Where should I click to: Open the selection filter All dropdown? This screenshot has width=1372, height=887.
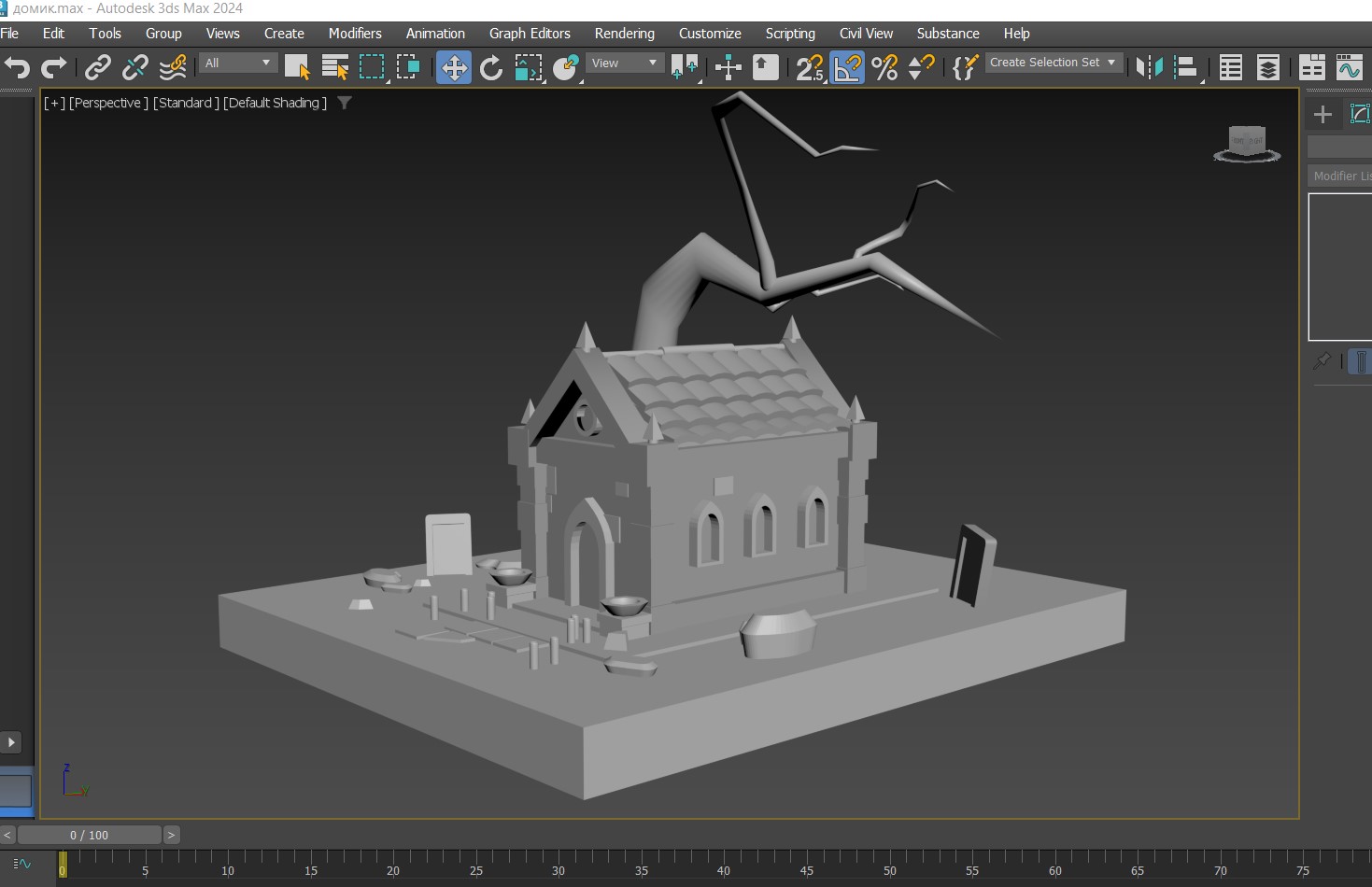(238, 63)
